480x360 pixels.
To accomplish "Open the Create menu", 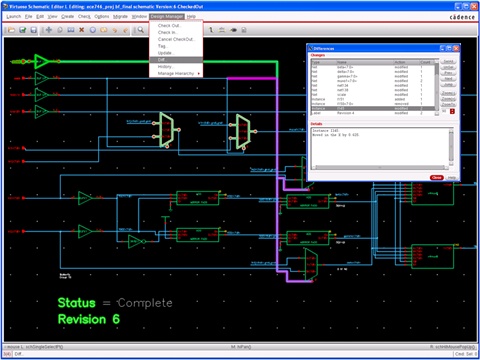I will pyautogui.click(x=68, y=16).
